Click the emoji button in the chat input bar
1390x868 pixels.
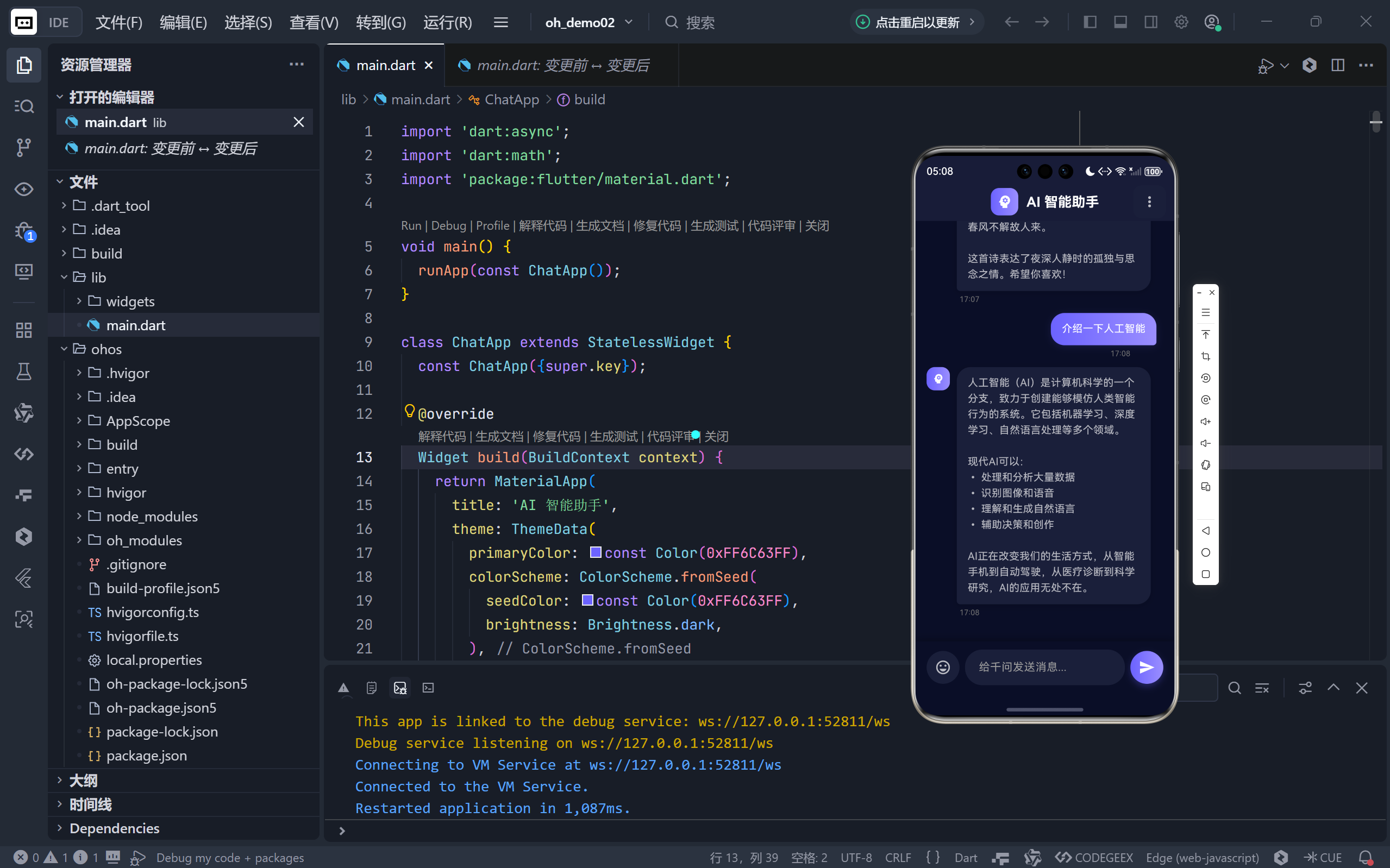943,666
